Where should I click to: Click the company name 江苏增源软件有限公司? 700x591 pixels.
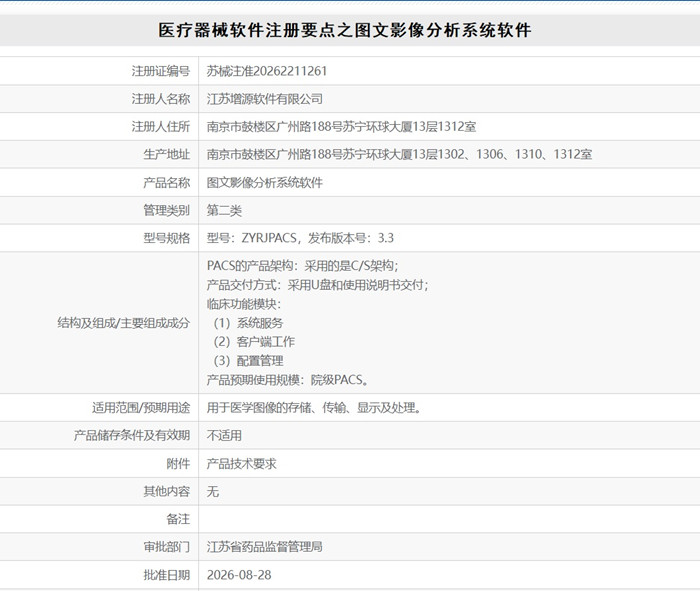coord(265,99)
